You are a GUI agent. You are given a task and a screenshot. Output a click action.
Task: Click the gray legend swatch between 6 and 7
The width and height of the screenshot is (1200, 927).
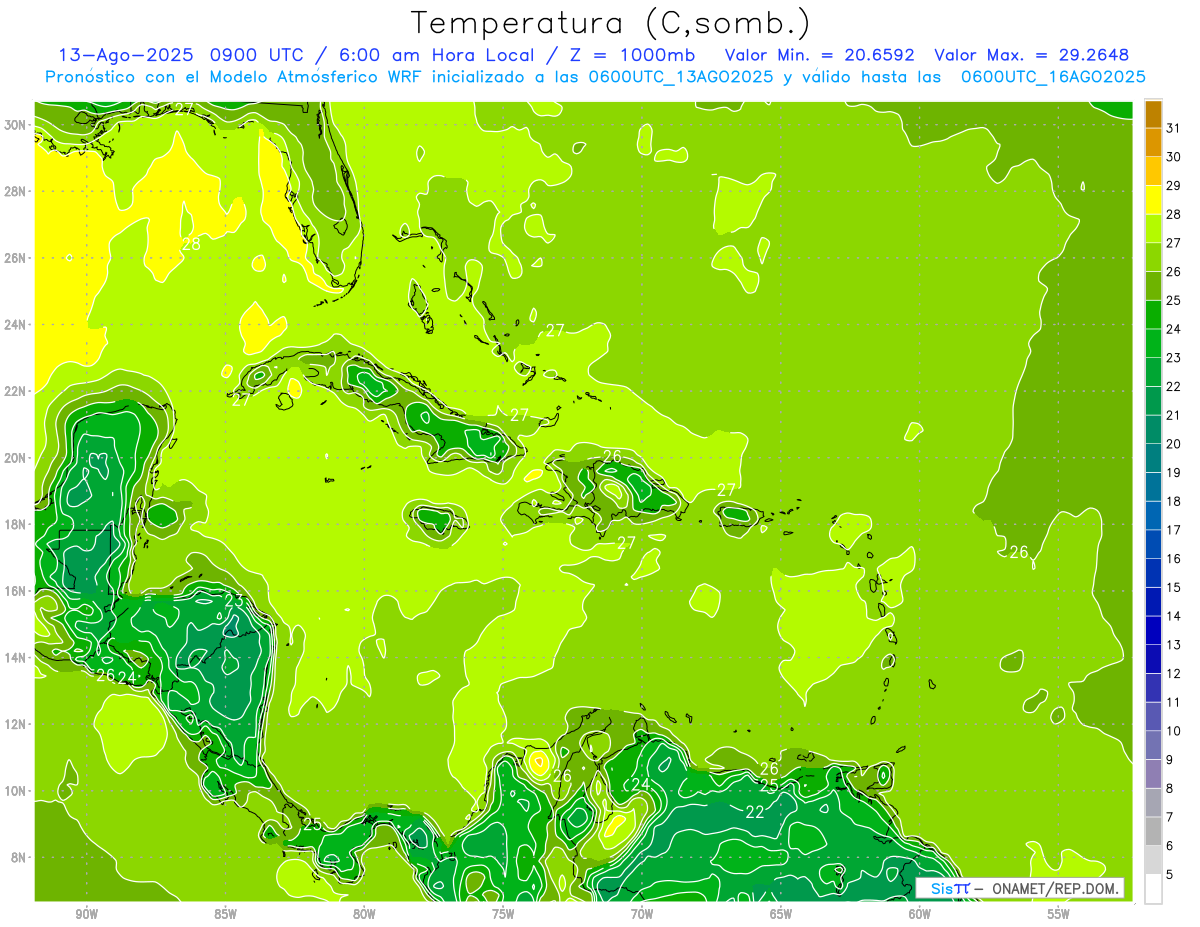click(x=1153, y=831)
